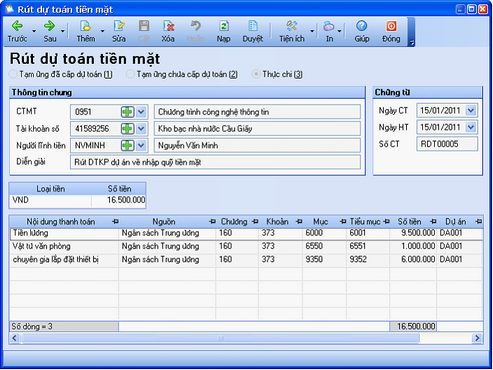Expand the Trước button dropdown arrow
This screenshot has width=493, height=370.
pyautogui.click(x=34, y=31)
